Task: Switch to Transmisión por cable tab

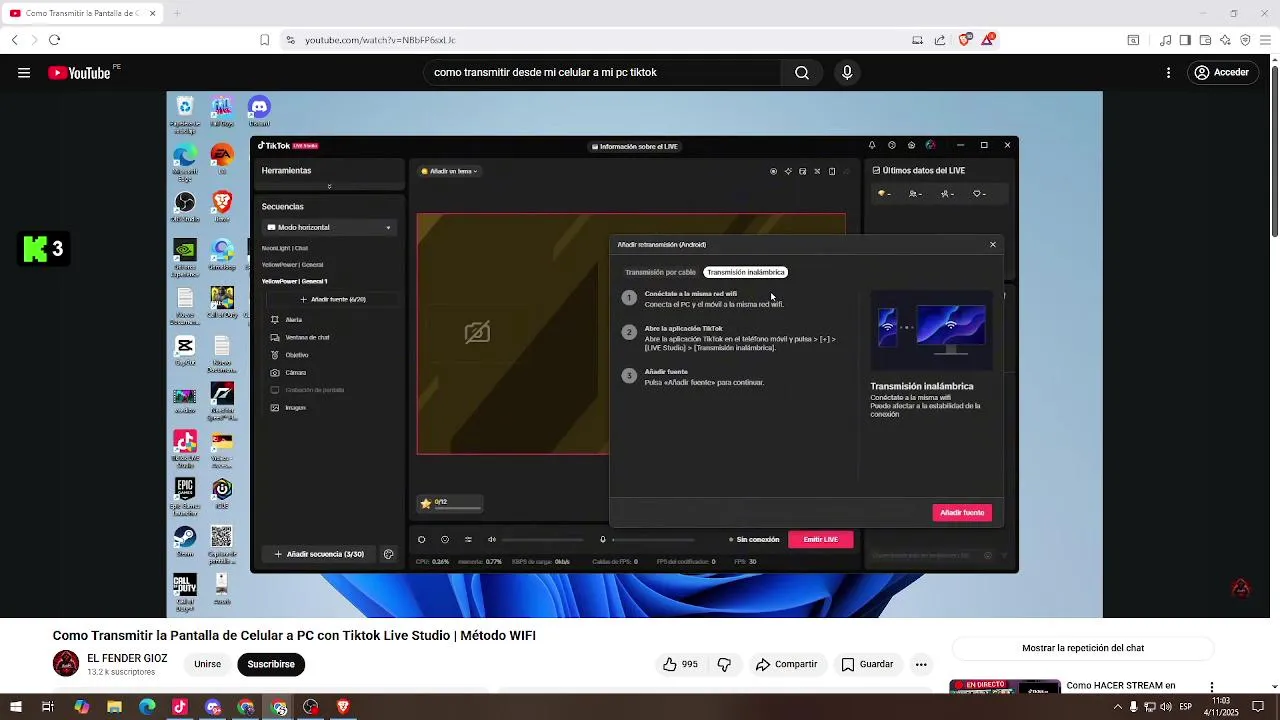Action: [x=660, y=272]
